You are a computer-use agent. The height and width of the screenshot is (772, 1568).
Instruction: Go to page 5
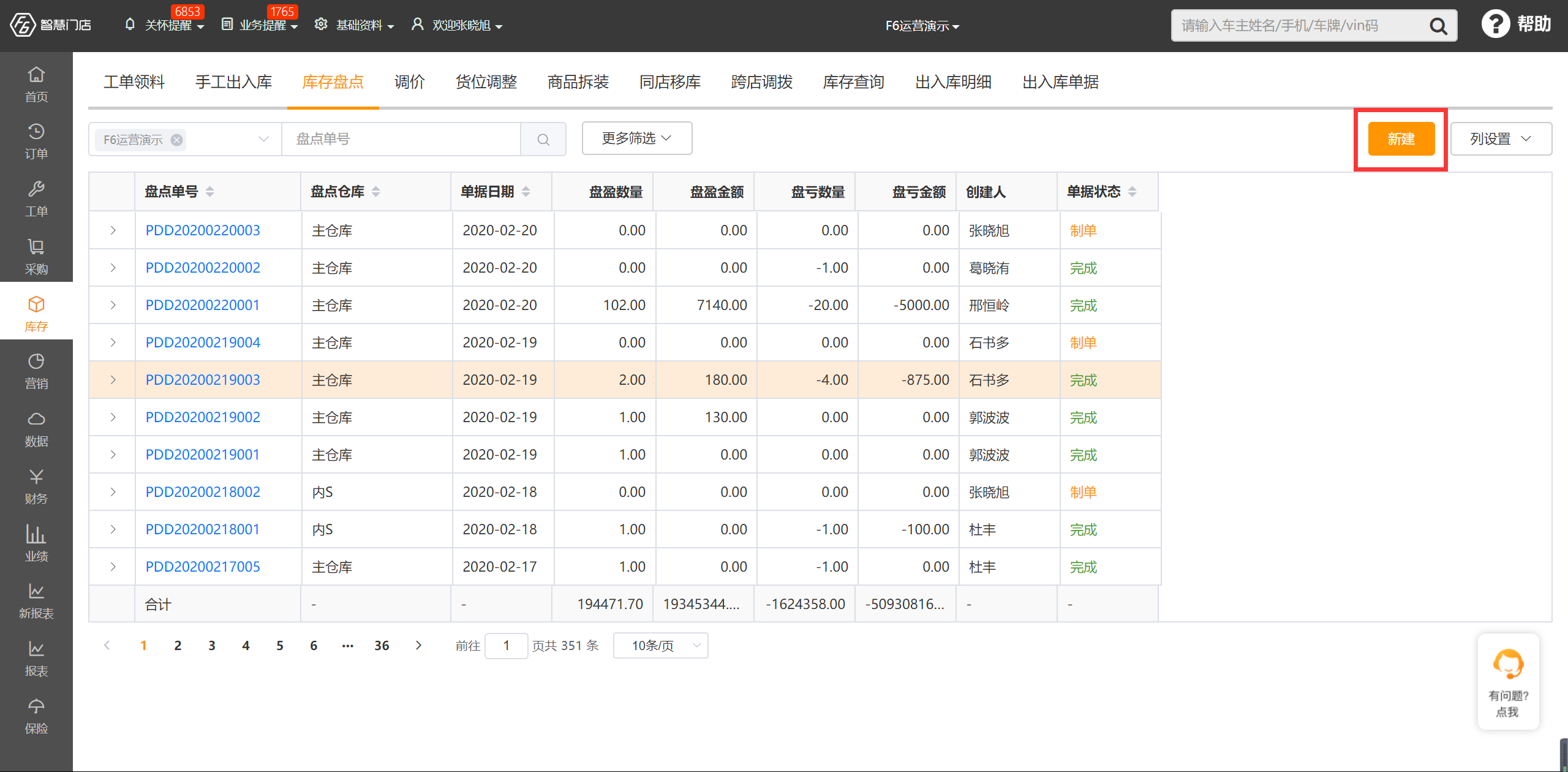point(280,645)
